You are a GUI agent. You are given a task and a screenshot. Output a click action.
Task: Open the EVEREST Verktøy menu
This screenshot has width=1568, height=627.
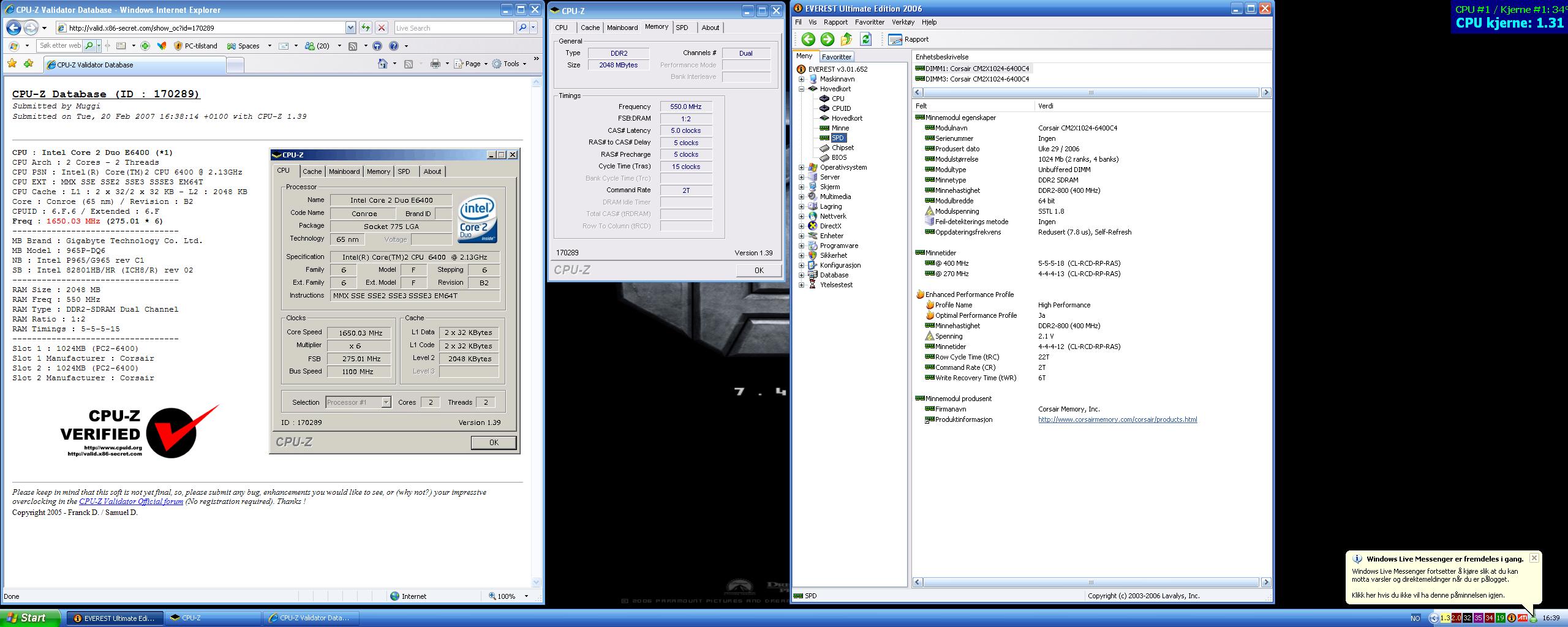903,22
